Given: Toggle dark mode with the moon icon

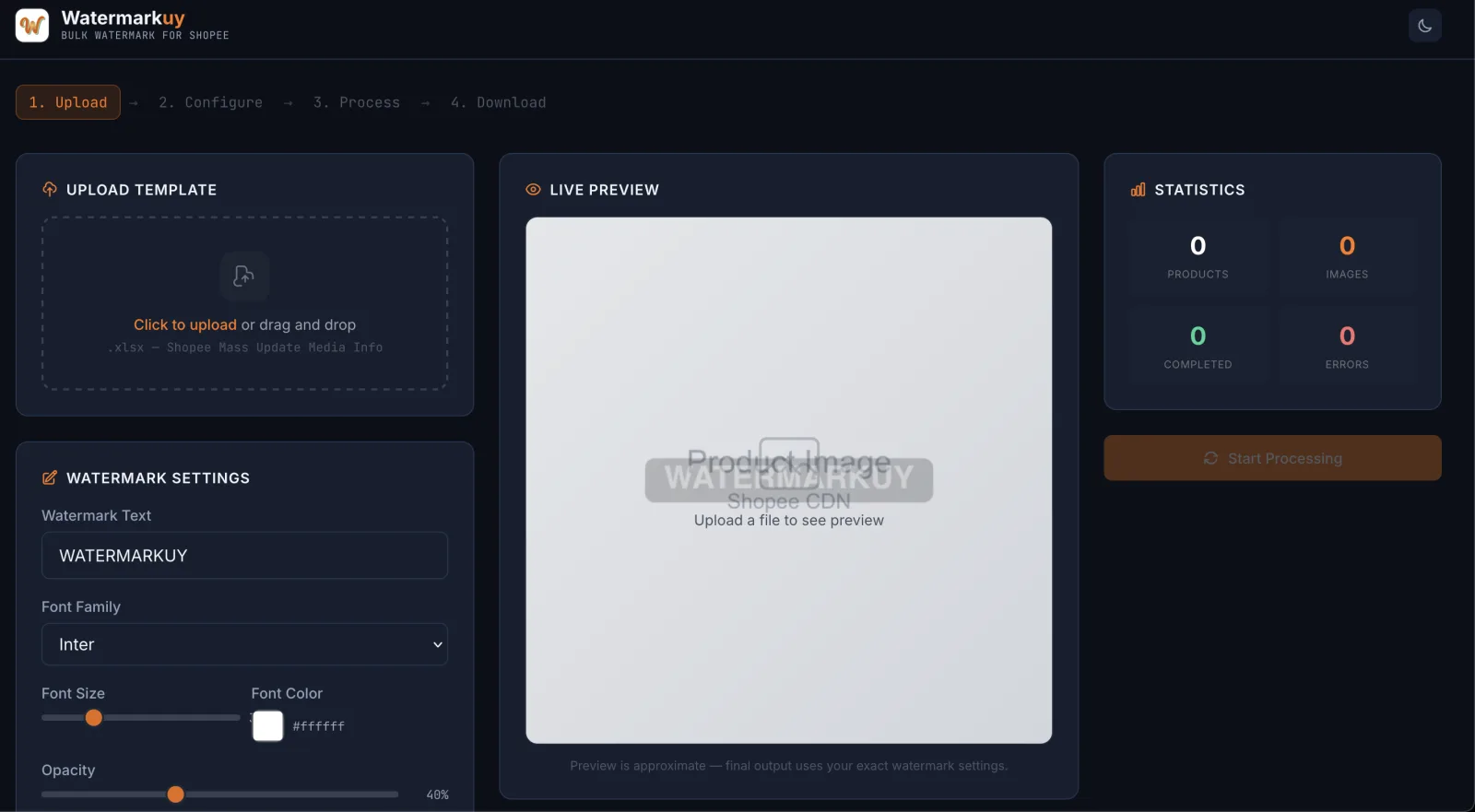Looking at the screenshot, I should (x=1424, y=26).
